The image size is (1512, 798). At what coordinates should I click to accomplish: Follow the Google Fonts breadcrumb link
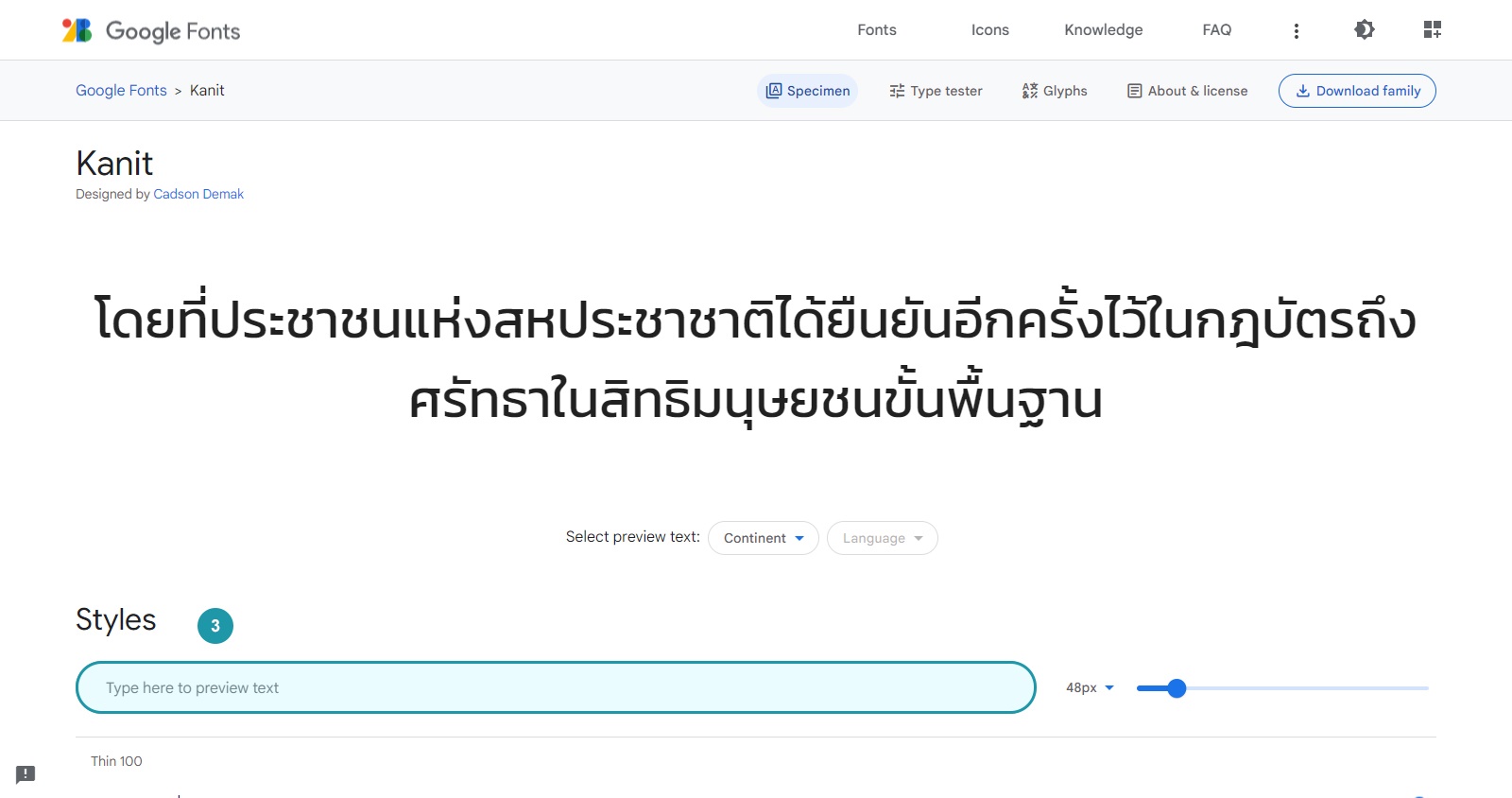(121, 91)
